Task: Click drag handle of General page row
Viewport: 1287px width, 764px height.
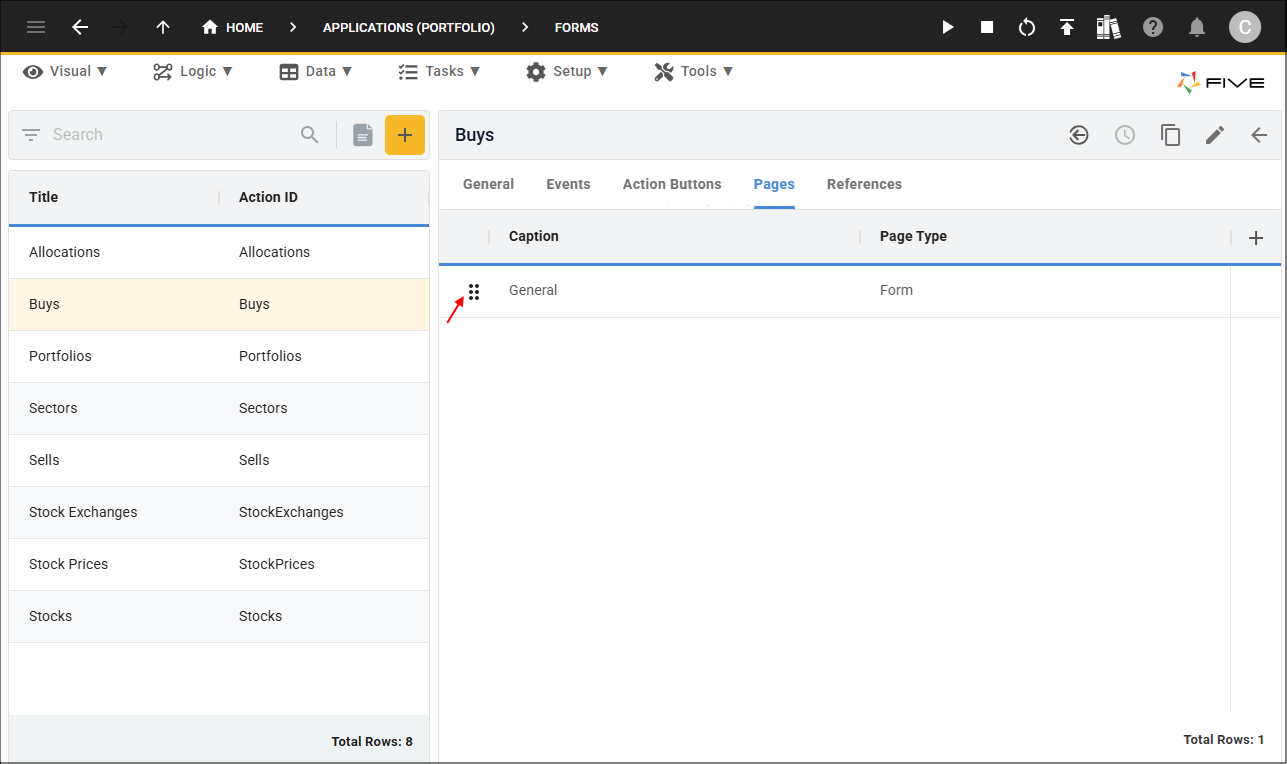Action: (x=474, y=291)
